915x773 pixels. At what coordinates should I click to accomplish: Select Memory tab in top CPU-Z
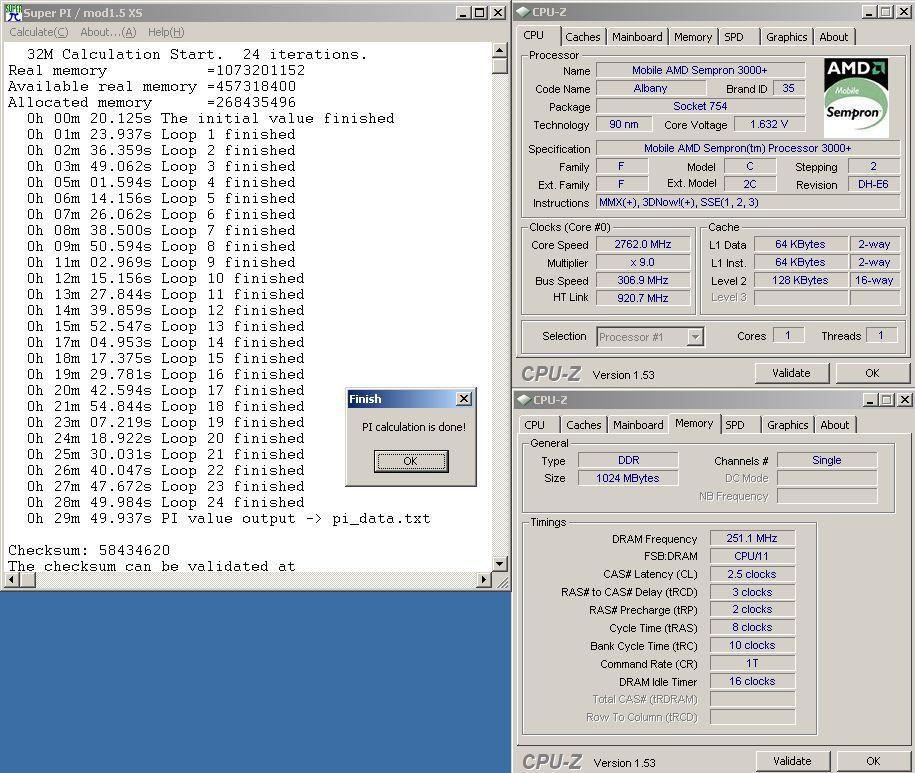click(x=693, y=37)
